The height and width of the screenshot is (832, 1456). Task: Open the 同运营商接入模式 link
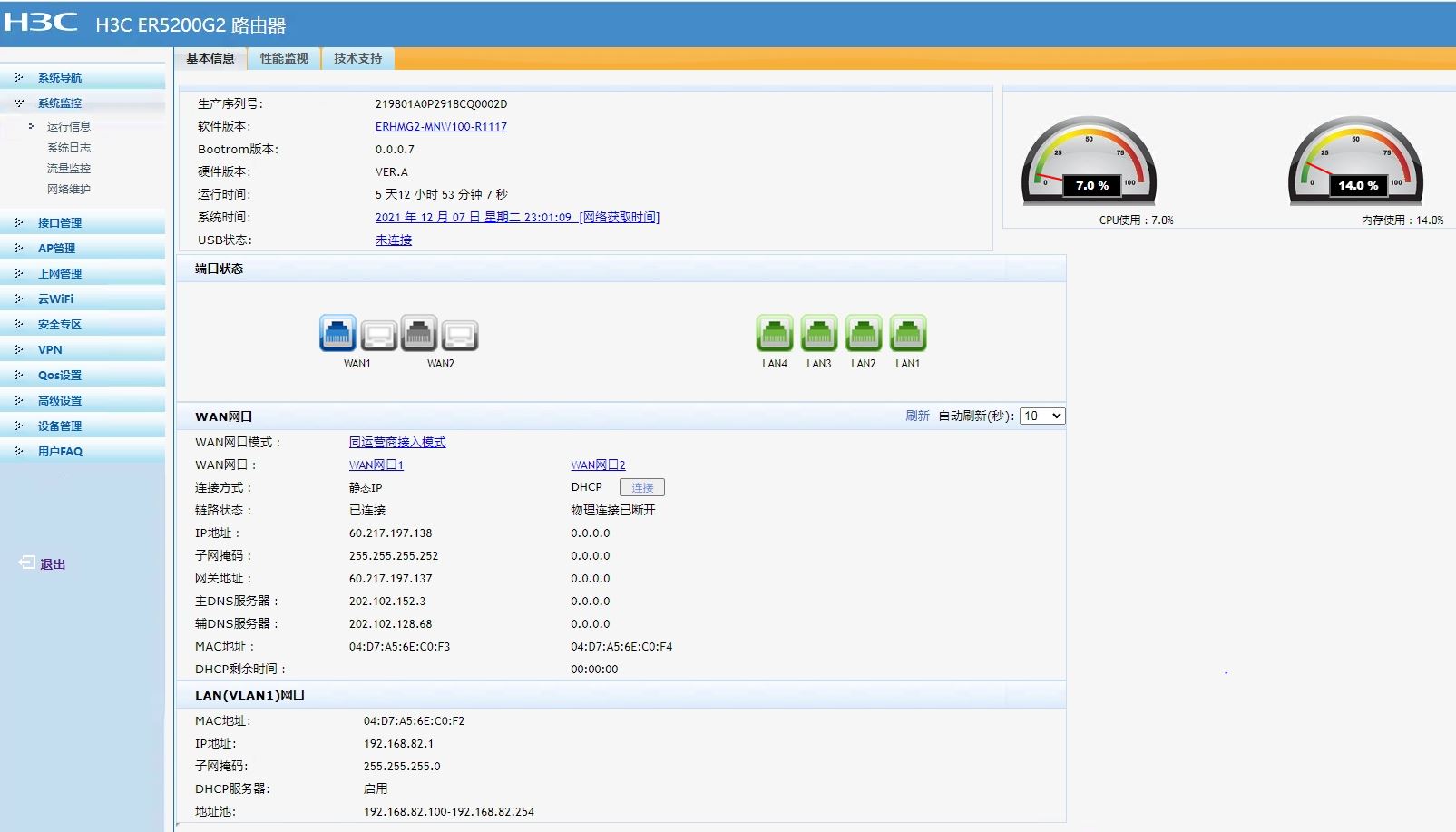(x=397, y=442)
